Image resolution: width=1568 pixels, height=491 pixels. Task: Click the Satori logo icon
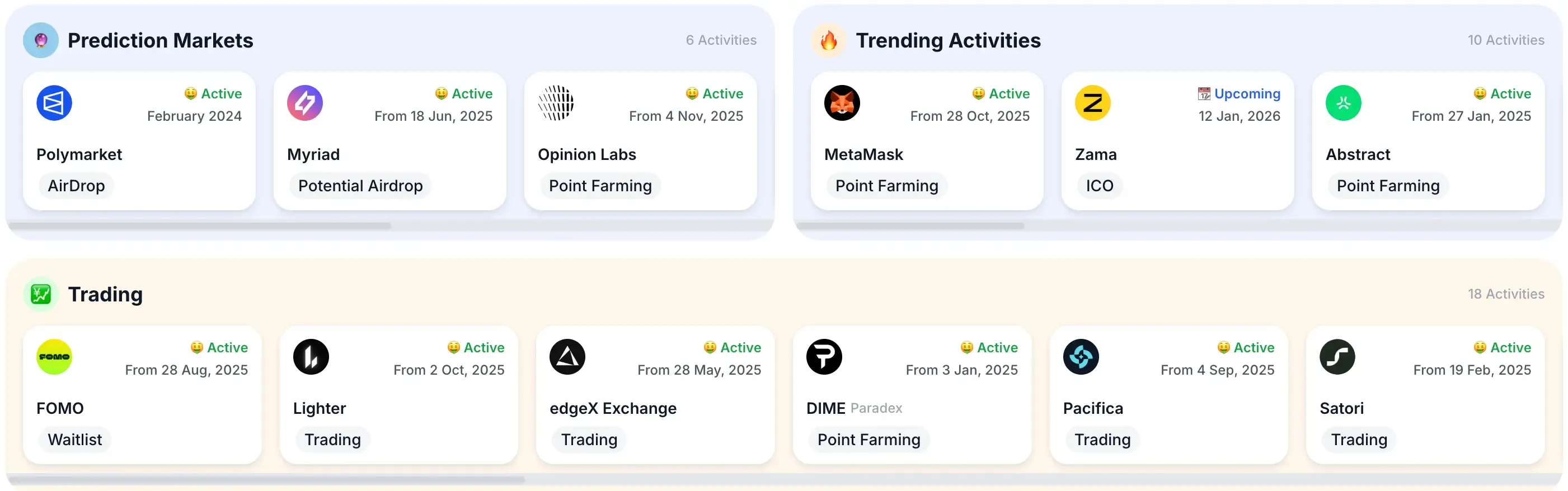pyautogui.click(x=1337, y=357)
